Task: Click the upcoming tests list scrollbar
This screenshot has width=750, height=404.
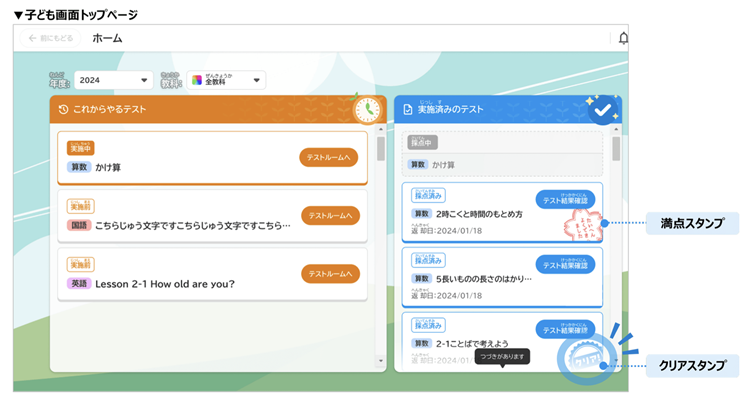Action: pos(380,150)
